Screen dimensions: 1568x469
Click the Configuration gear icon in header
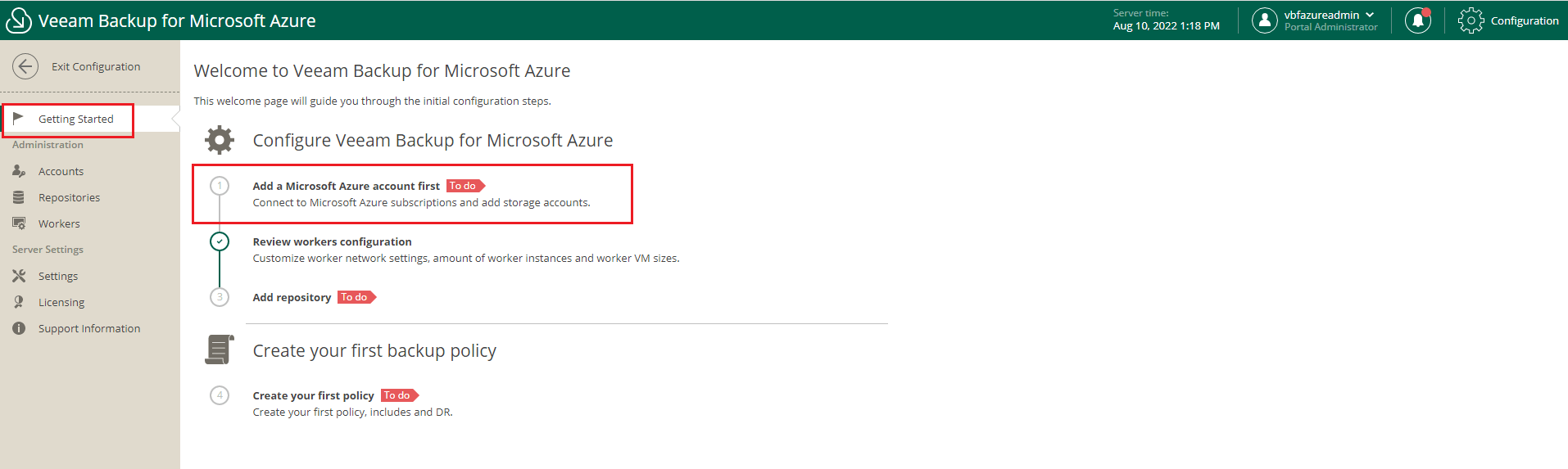coord(1471,20)
